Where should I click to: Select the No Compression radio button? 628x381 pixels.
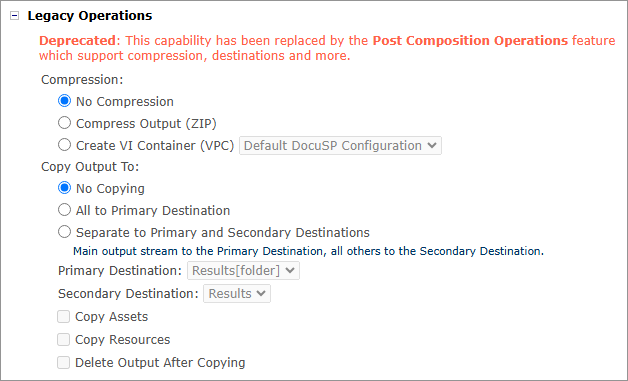[x=64, y=101]
